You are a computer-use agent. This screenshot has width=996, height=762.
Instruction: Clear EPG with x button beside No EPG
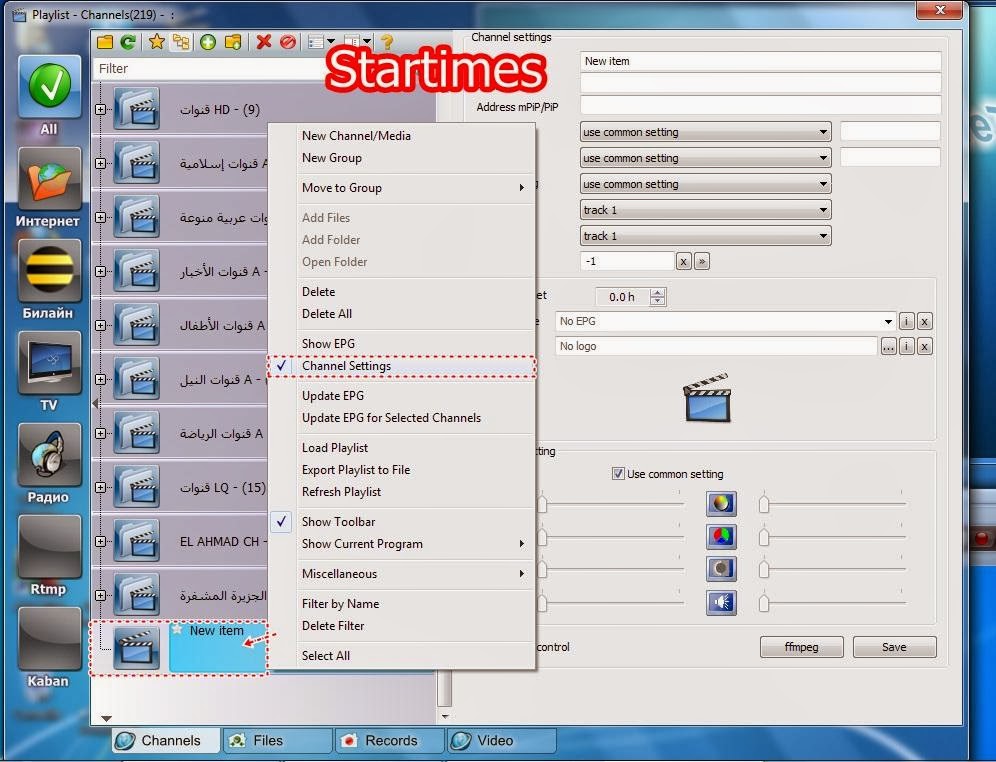tap(925, 321)
